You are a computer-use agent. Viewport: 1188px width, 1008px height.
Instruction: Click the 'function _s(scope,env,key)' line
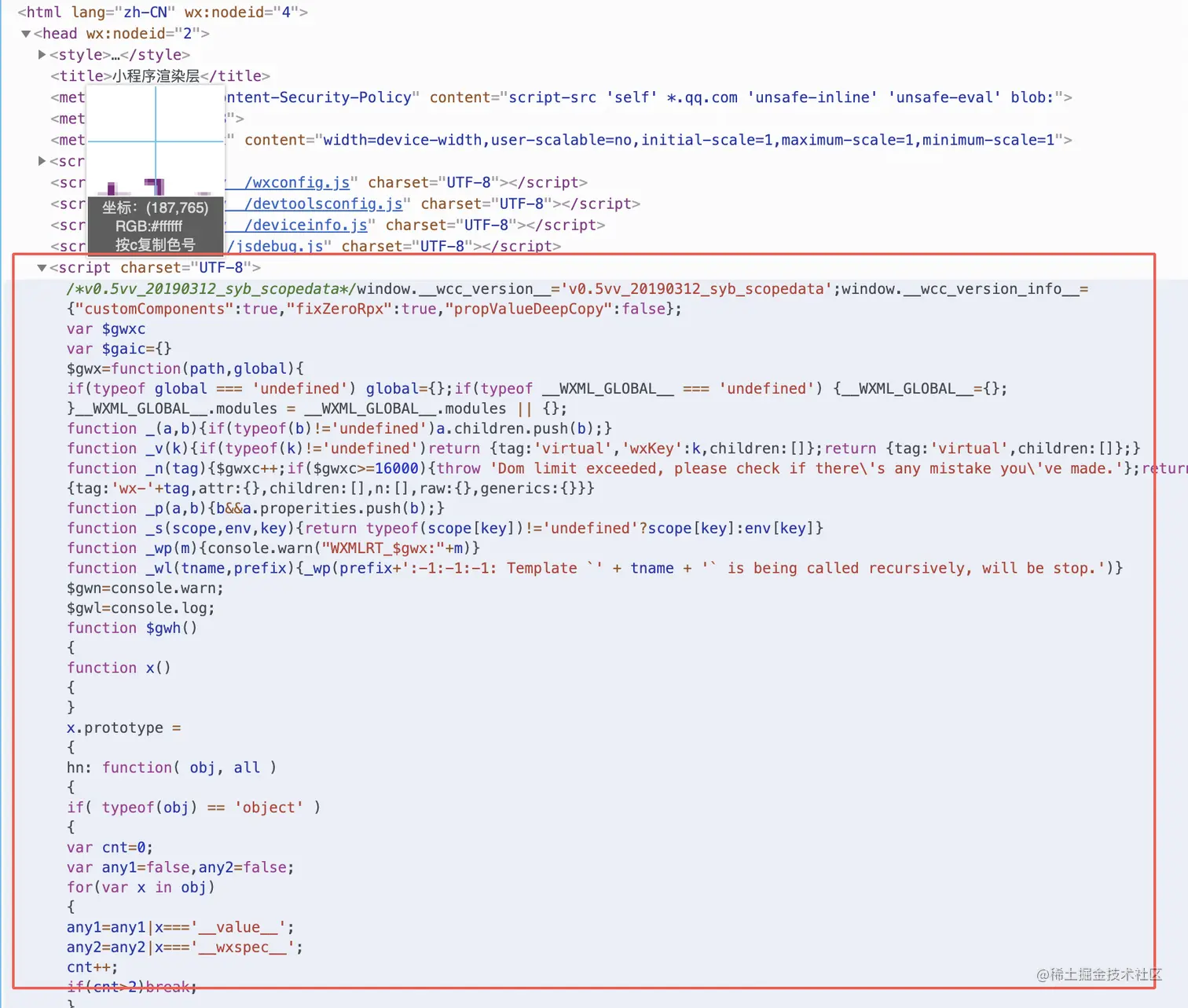445,528
